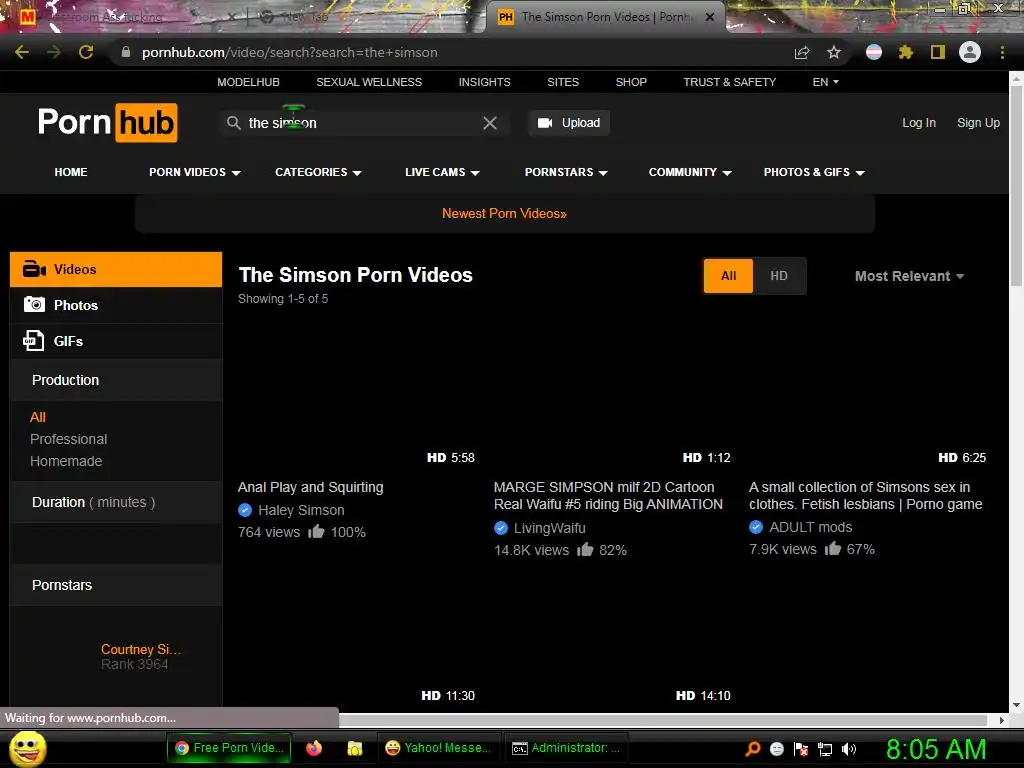Viewport: 1024px width, 768px height.
Task: Expand the PORN VIDEOS nav dropdown
Action: coord(195,172)
